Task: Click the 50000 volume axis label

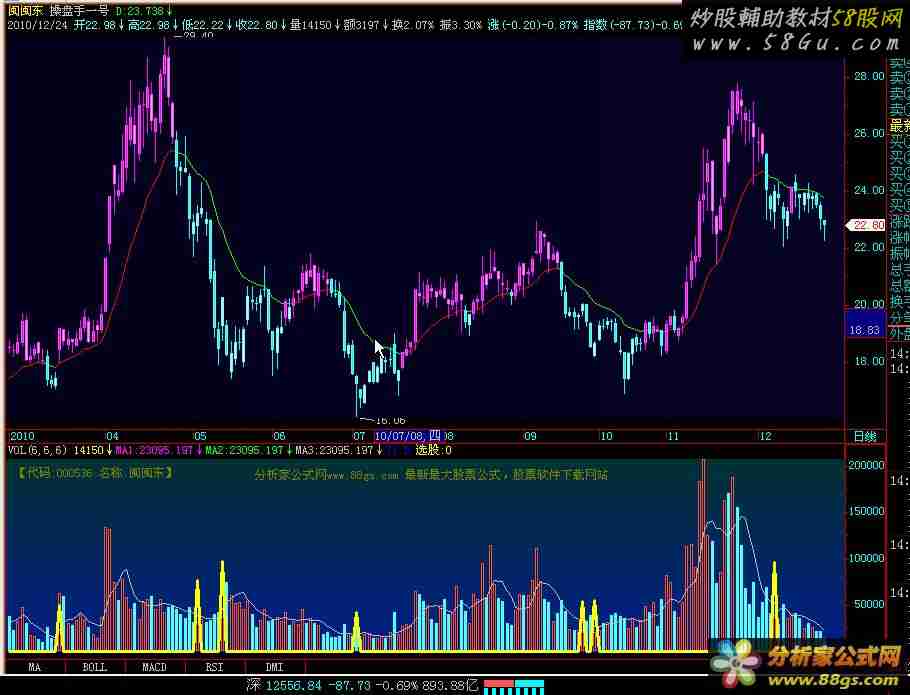Action: pos(869,604)
